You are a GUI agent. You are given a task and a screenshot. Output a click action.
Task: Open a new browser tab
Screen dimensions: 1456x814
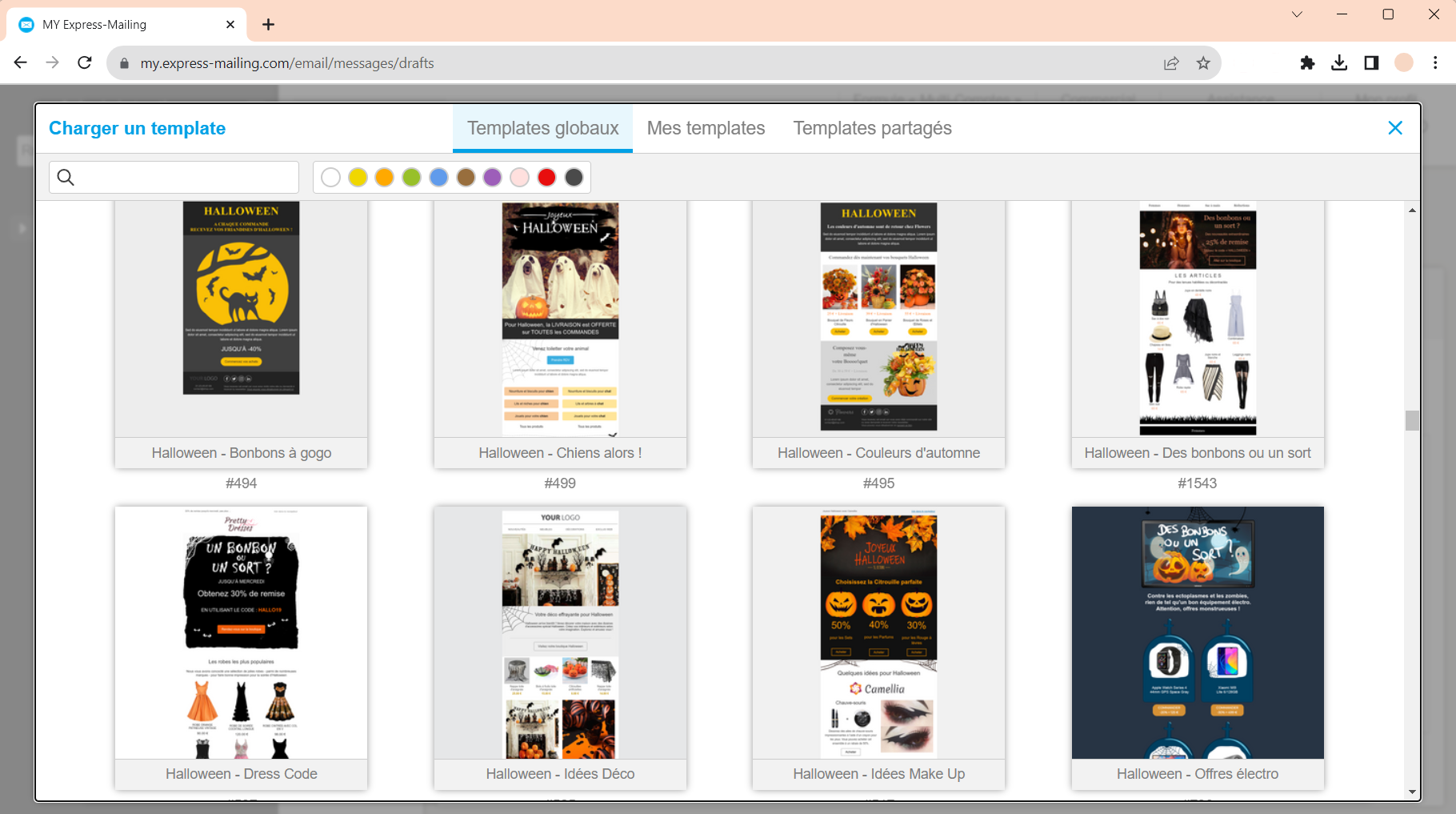[x=269, y=25]
